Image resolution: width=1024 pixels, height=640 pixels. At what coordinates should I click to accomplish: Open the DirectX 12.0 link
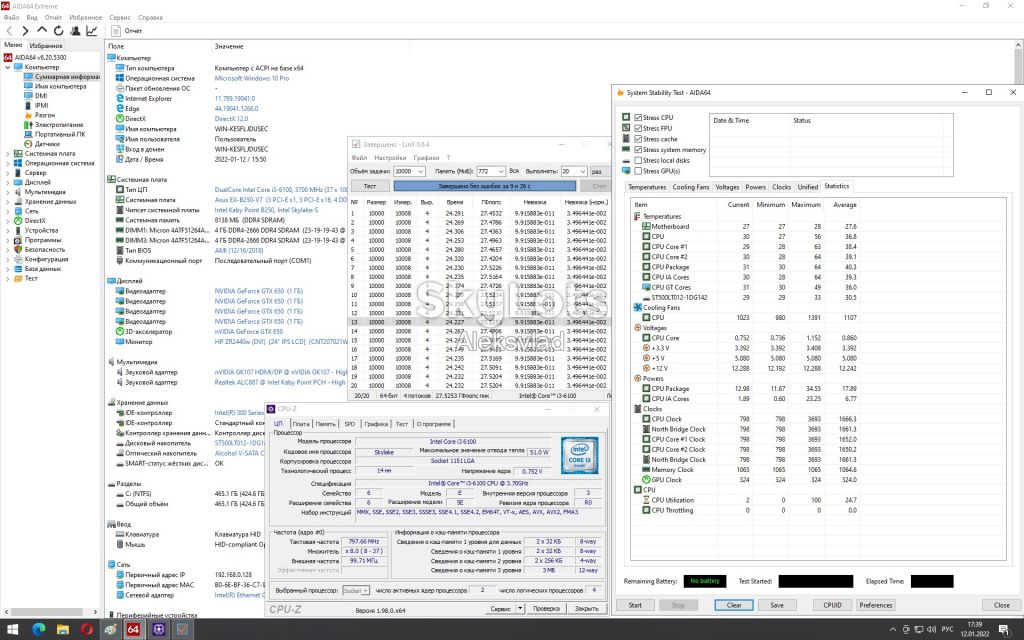(x=231, y=119)
